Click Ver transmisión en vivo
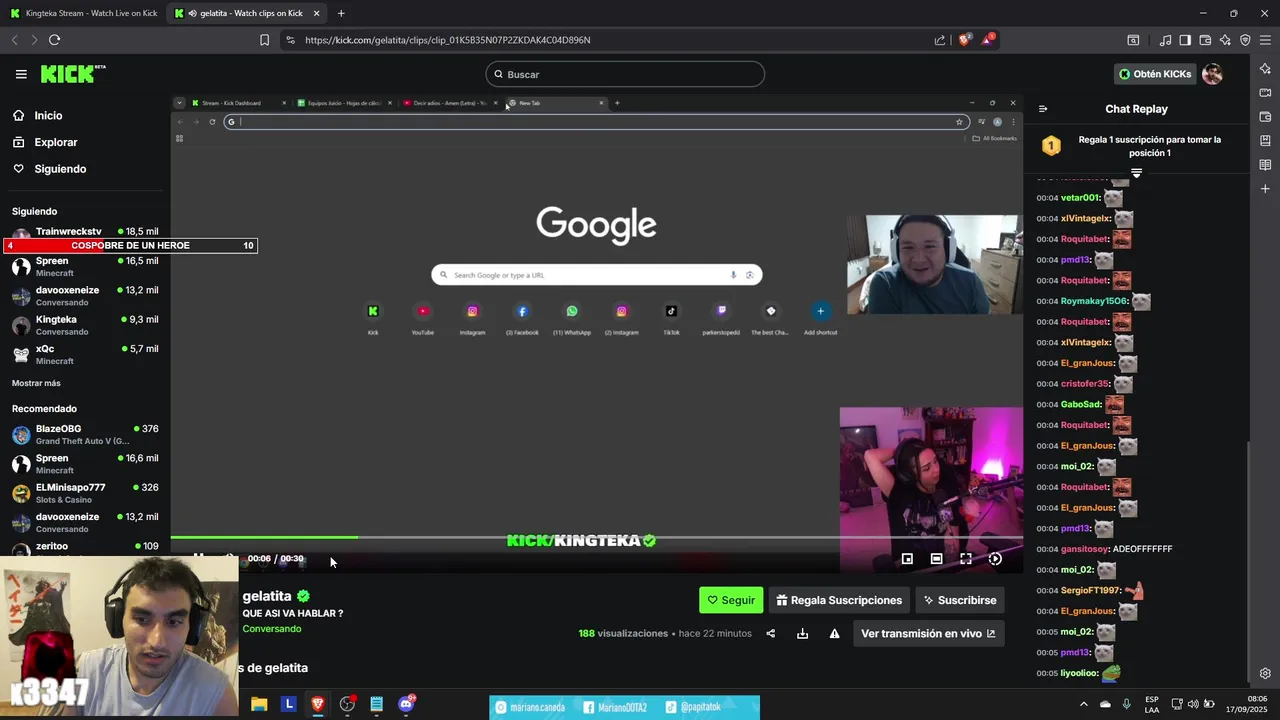 coord(928,633)
